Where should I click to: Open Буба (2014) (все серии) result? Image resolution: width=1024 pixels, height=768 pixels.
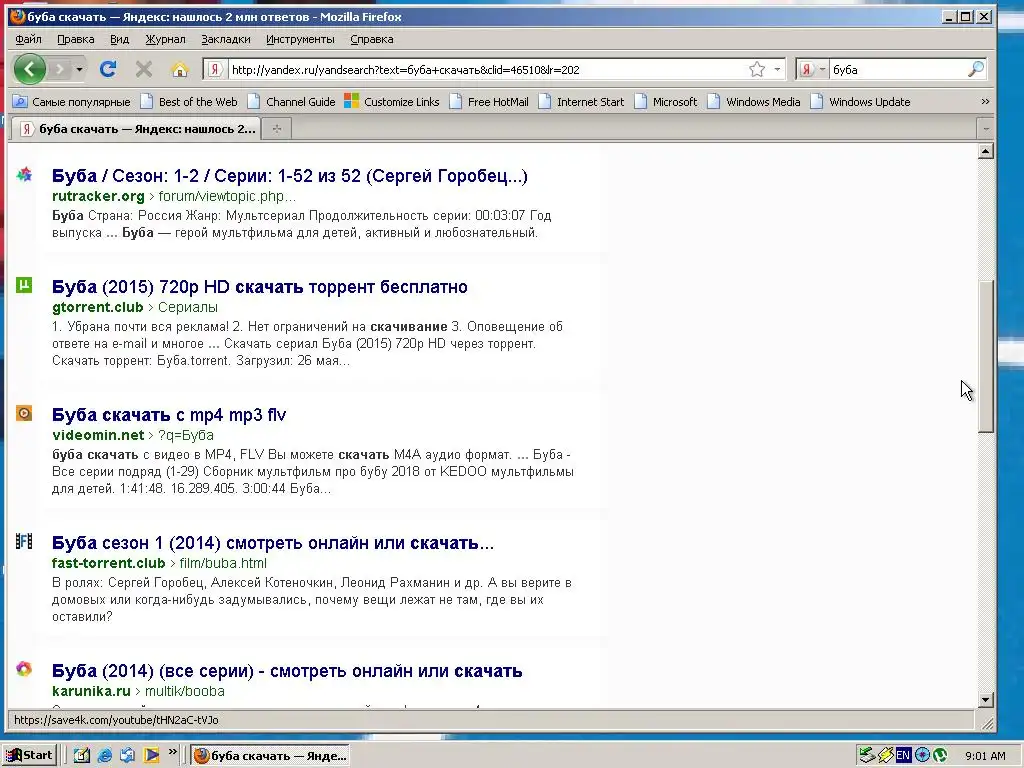coord(287,671)
